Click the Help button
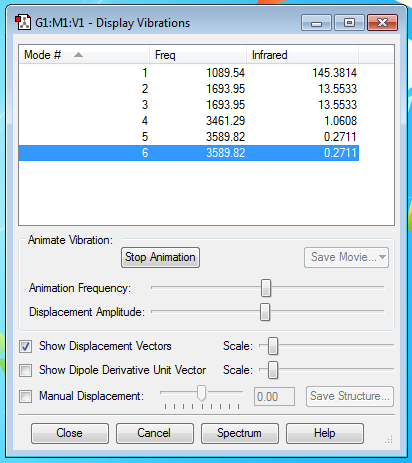The height and width of the screenshot is (463, 412). click(325, 433)
